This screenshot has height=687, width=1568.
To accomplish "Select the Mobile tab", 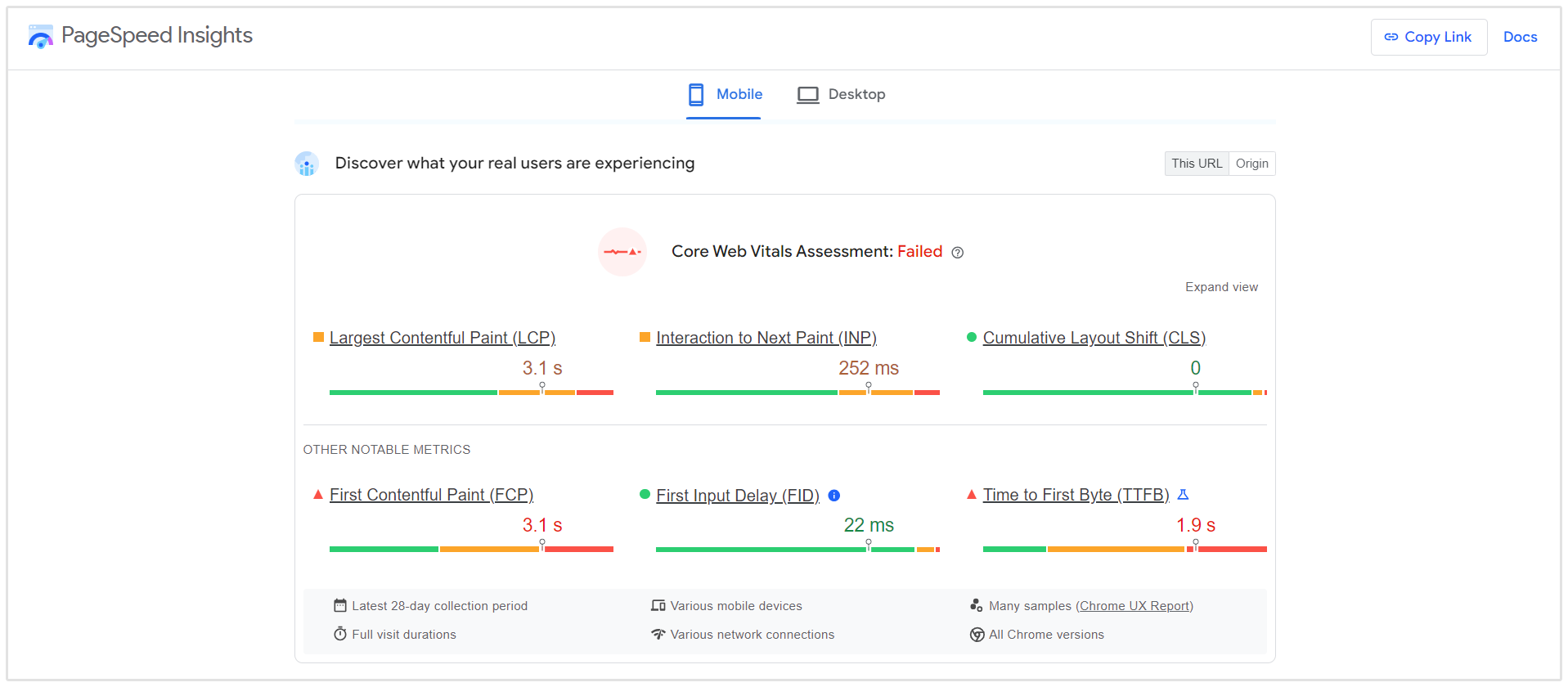I will click(725, 95).
